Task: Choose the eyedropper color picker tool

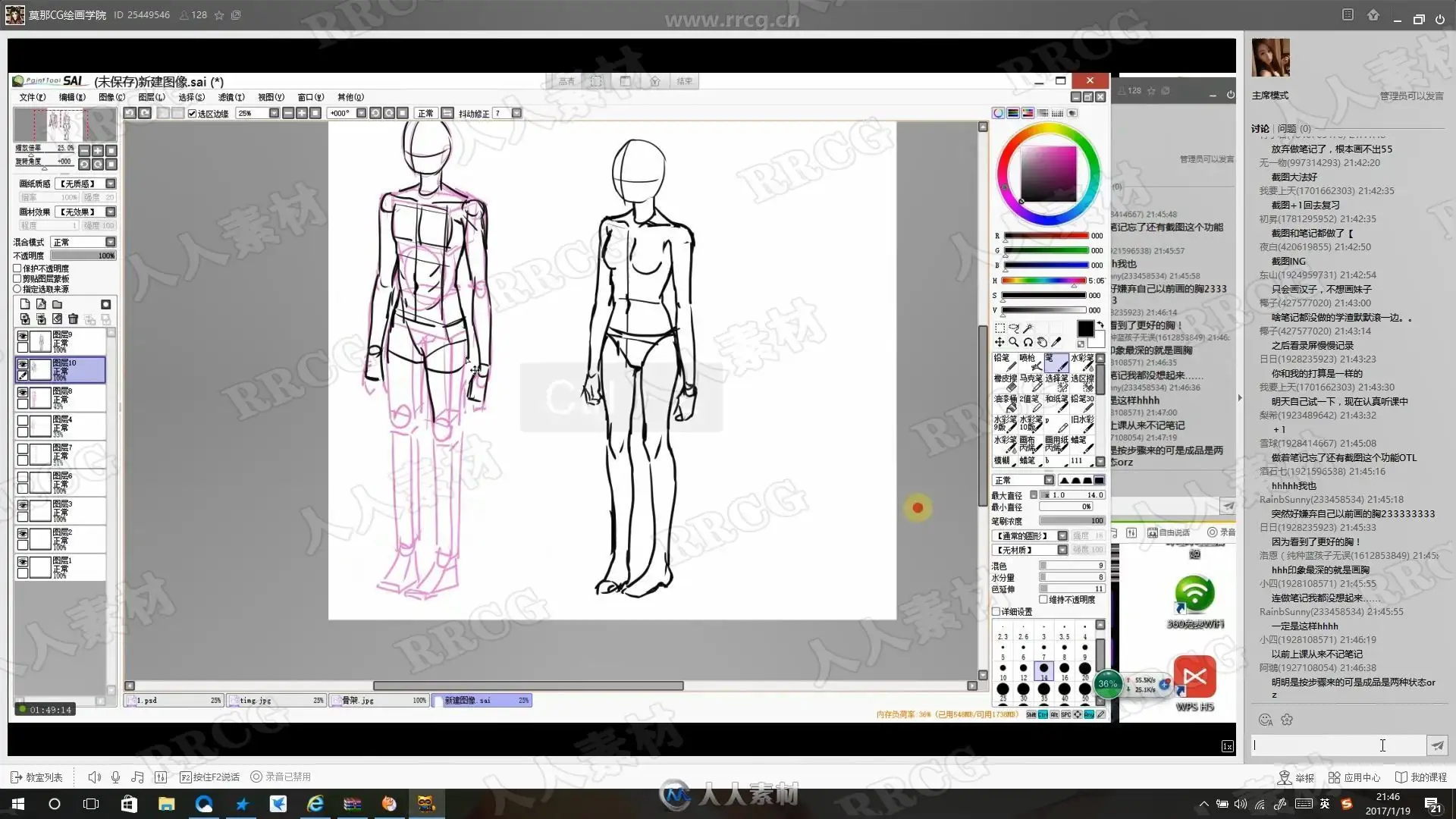Action: pyautogui.click(x=1056, y=342)
